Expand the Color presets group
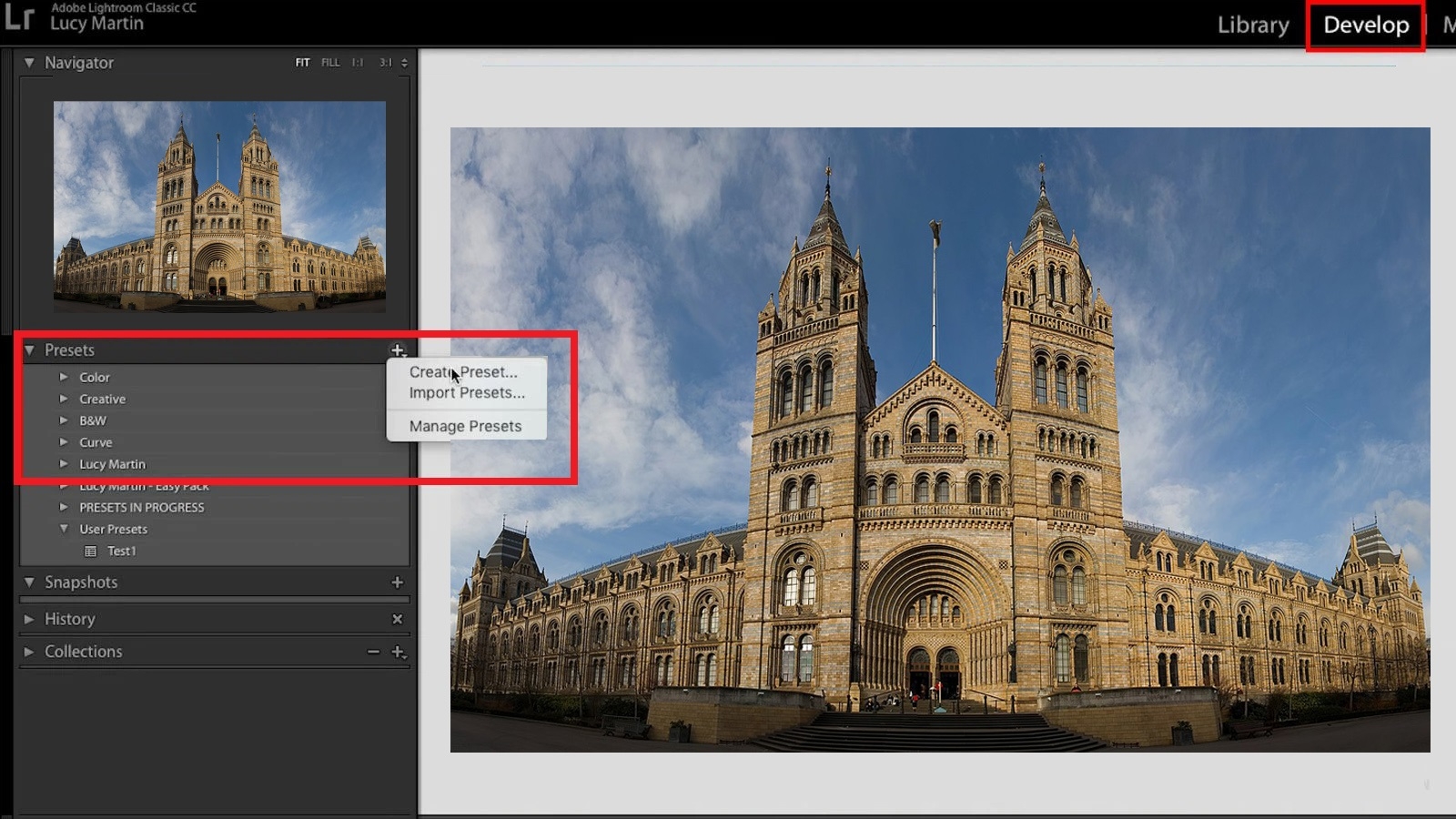Screen dimensions: 1456x819 pos(64,377)
